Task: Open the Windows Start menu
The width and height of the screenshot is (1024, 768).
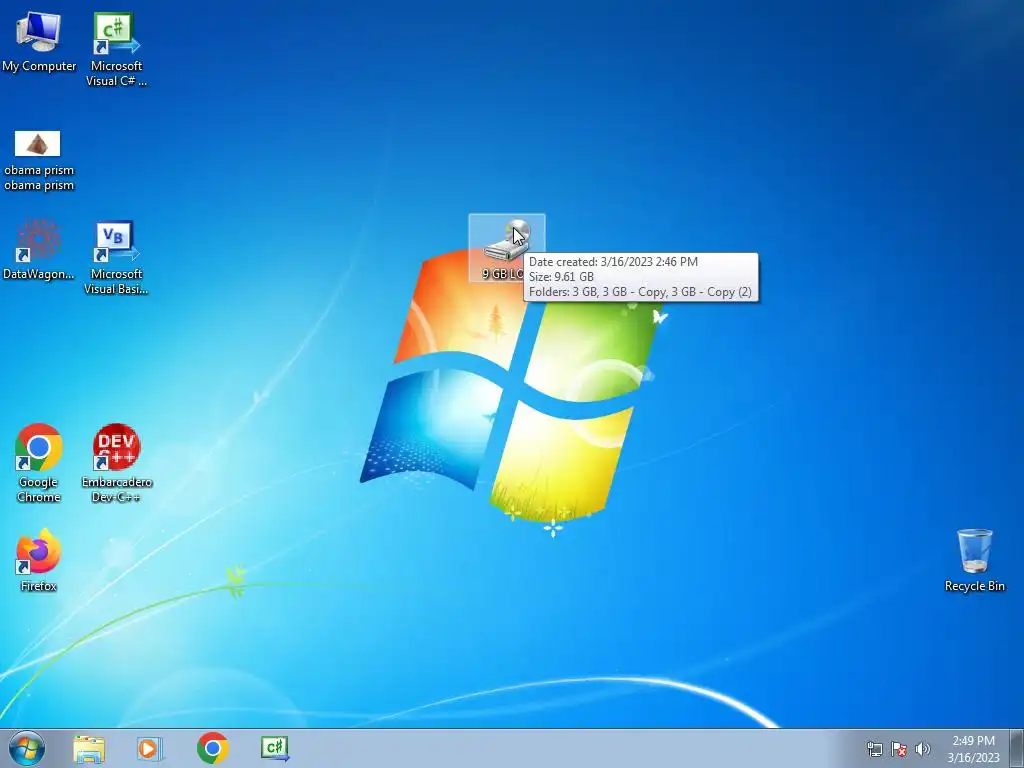Action: [27, 748]
